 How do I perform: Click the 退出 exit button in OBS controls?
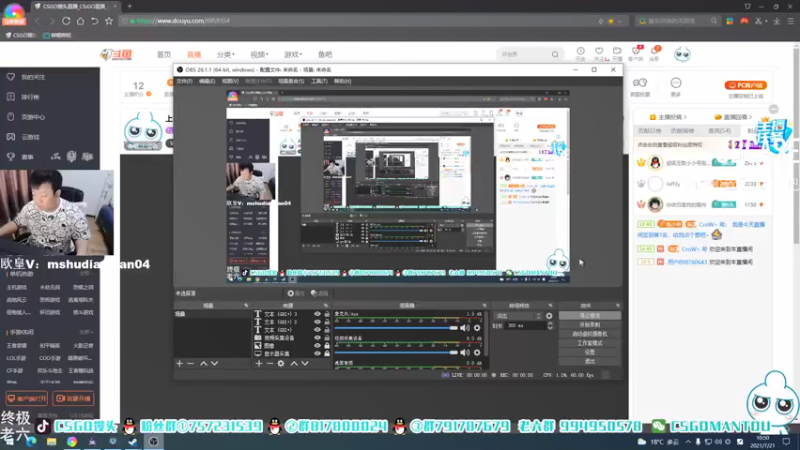[x=590, y=361]
